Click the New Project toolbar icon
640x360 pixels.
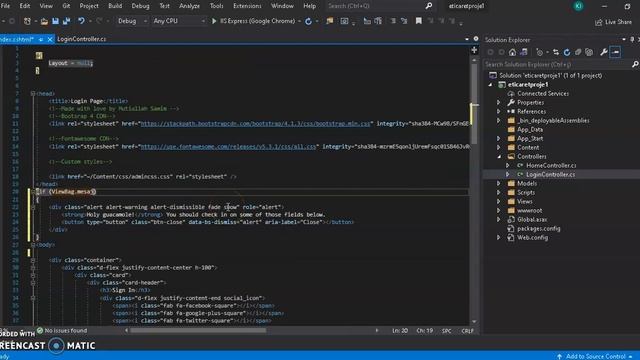click(x=27, y=21)
